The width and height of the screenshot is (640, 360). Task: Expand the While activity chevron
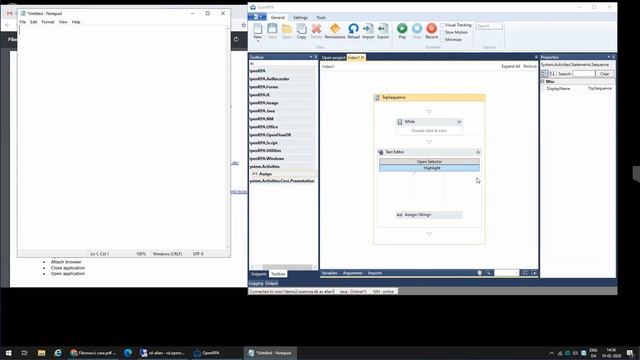click(459, 122)
